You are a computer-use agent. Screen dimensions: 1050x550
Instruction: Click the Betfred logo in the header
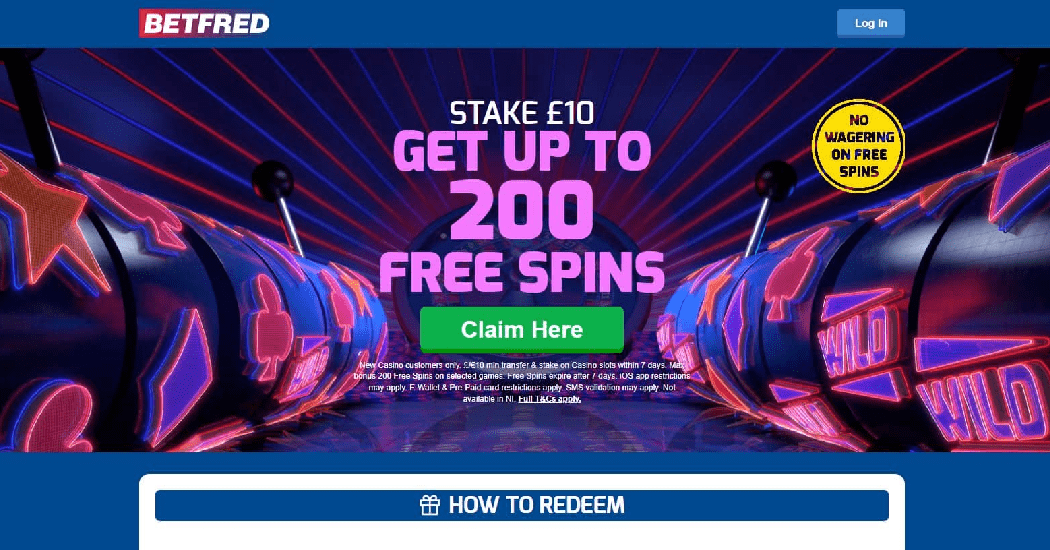coord(204,23)
